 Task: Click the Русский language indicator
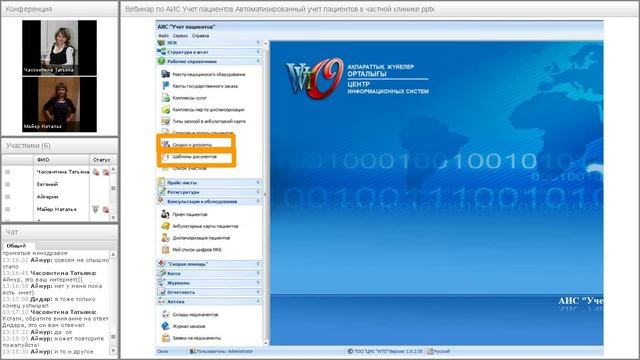point(439,351)
